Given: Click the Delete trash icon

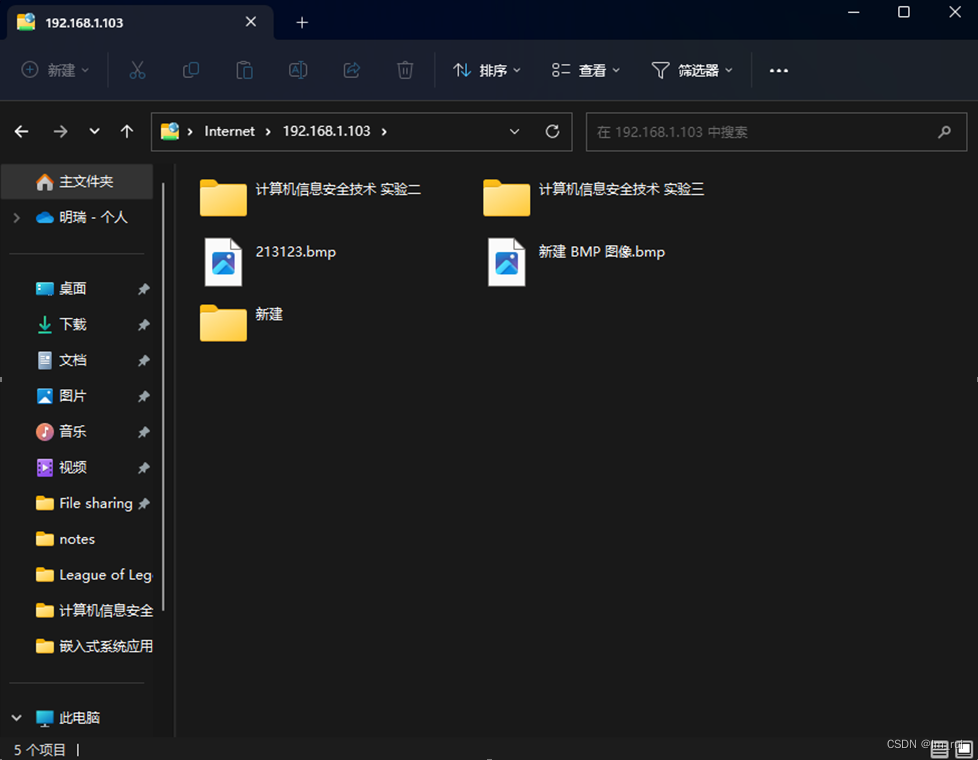Looking at the screenshot, I should coord(405,70).
